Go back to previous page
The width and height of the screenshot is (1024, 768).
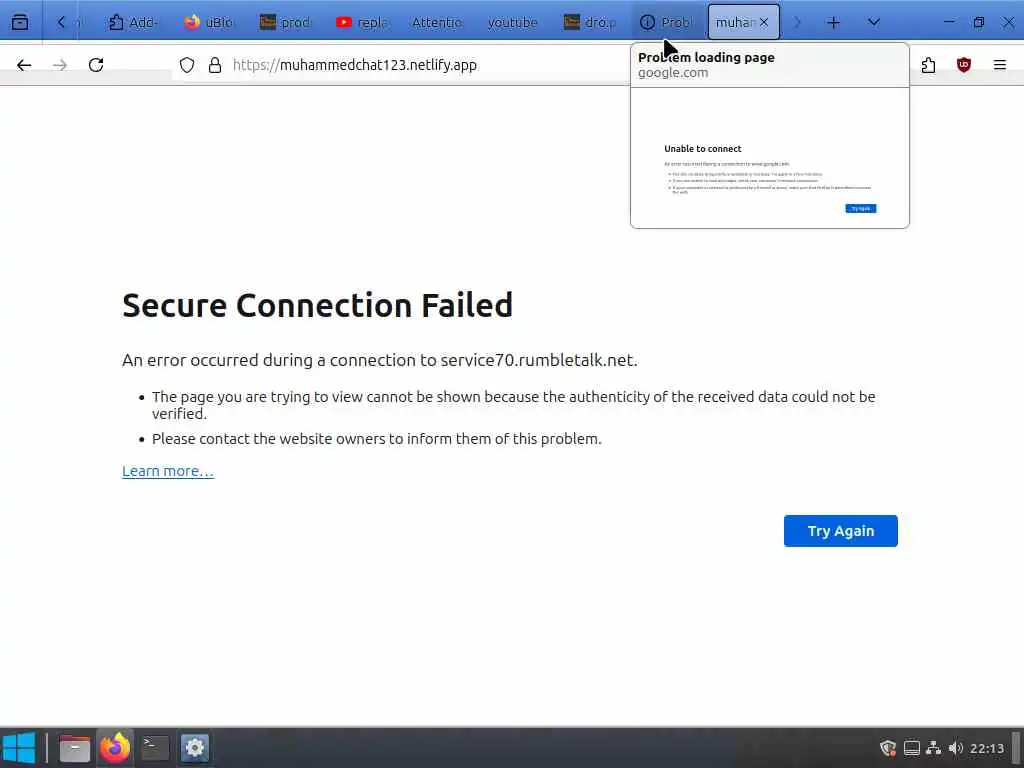coord(24,65)
